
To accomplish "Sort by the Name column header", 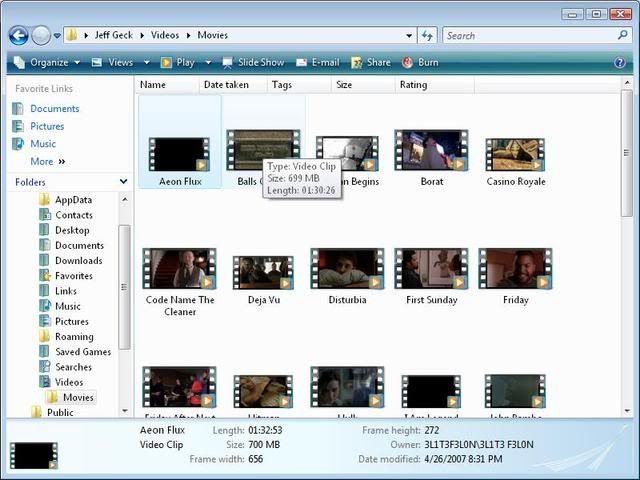I will pyautogui.click(x=153, y=85).
